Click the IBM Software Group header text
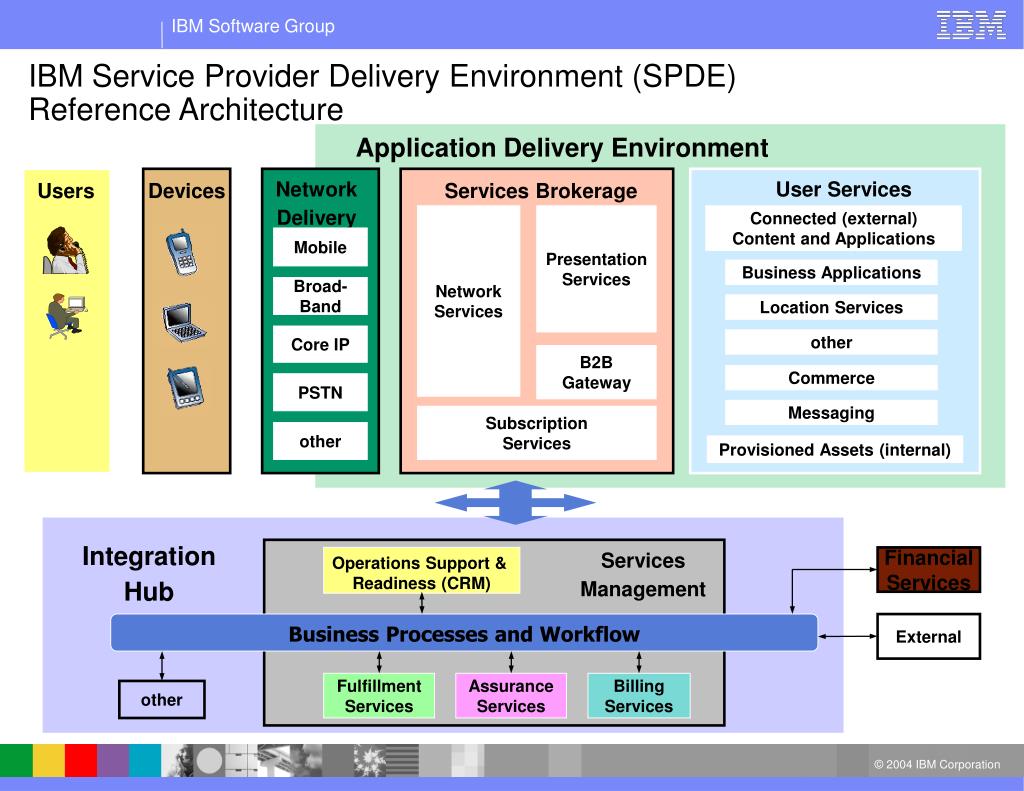Viewport: 1024px width, 791px height. [x=253, y=26]
